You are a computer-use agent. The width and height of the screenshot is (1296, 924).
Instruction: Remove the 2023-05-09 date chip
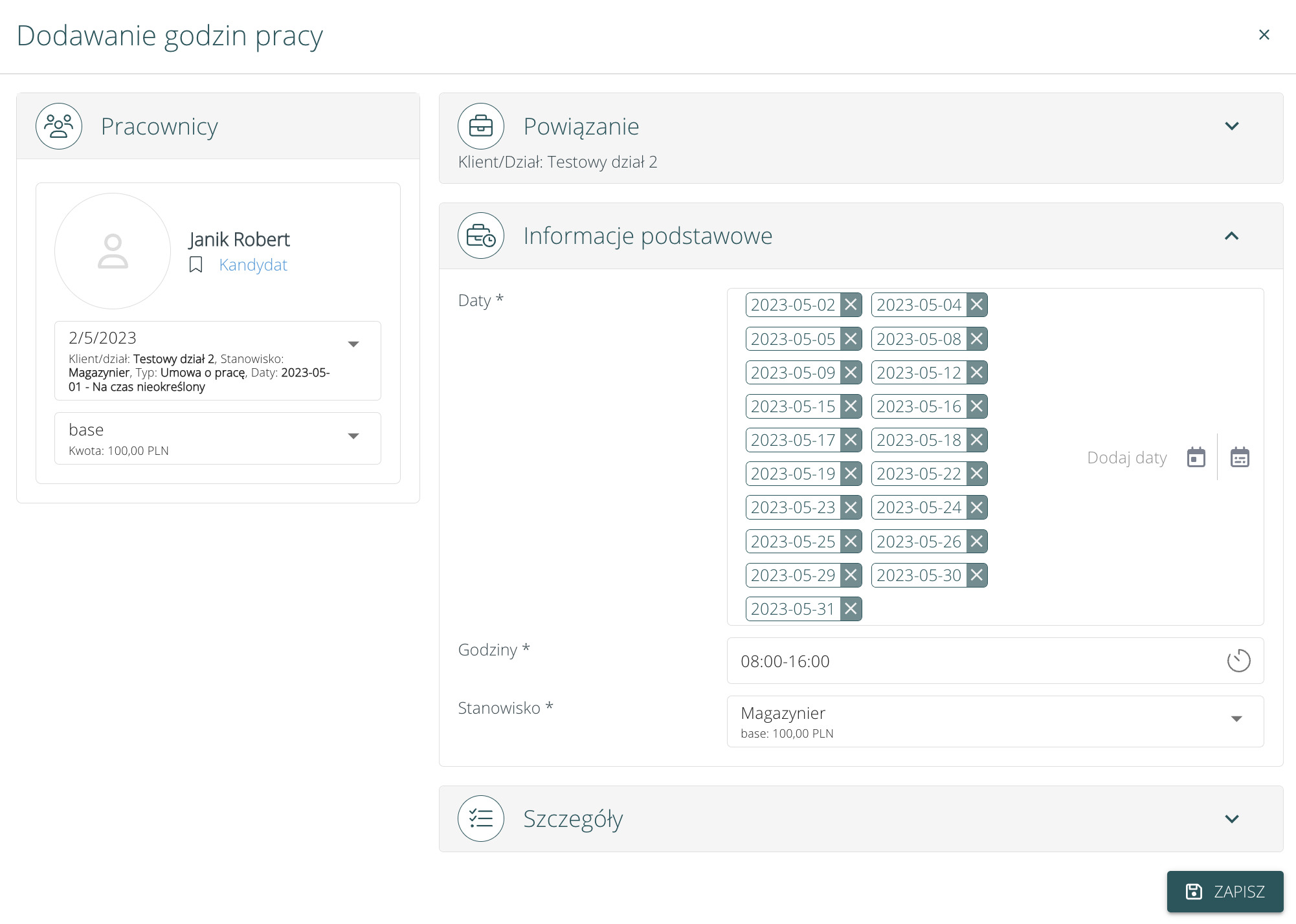point(851,373)
